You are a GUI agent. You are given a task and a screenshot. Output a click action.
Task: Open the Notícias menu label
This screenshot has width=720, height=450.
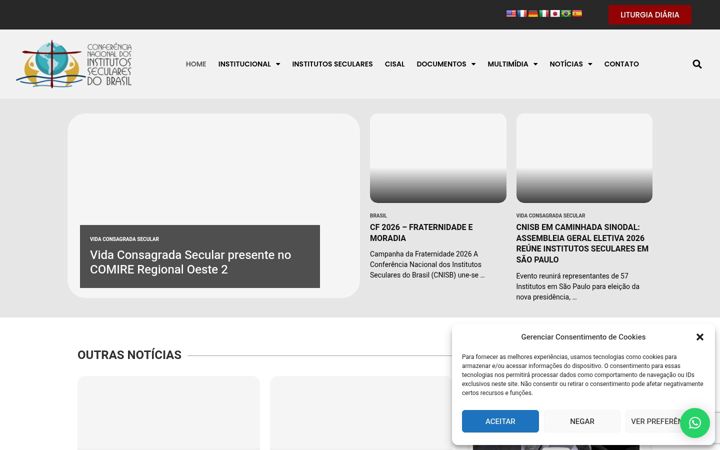[x=566, y=64]
